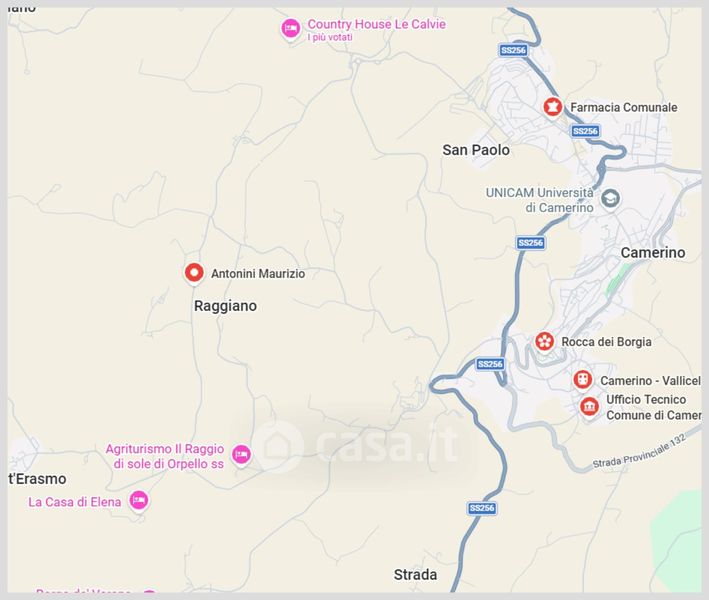Click the Raggiano place label
This screenshot has width=709, height=600.
(225, 306)
